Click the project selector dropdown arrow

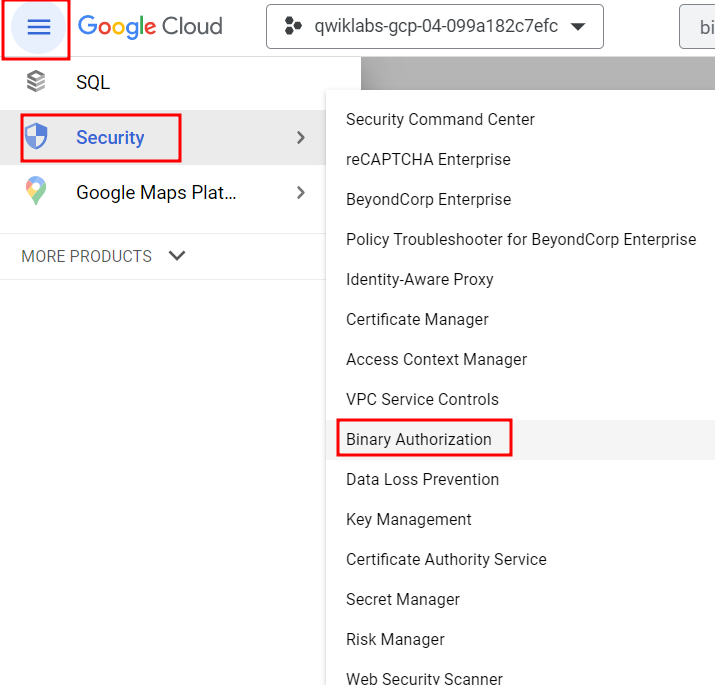pyautogui.click(x=578, y=27)
